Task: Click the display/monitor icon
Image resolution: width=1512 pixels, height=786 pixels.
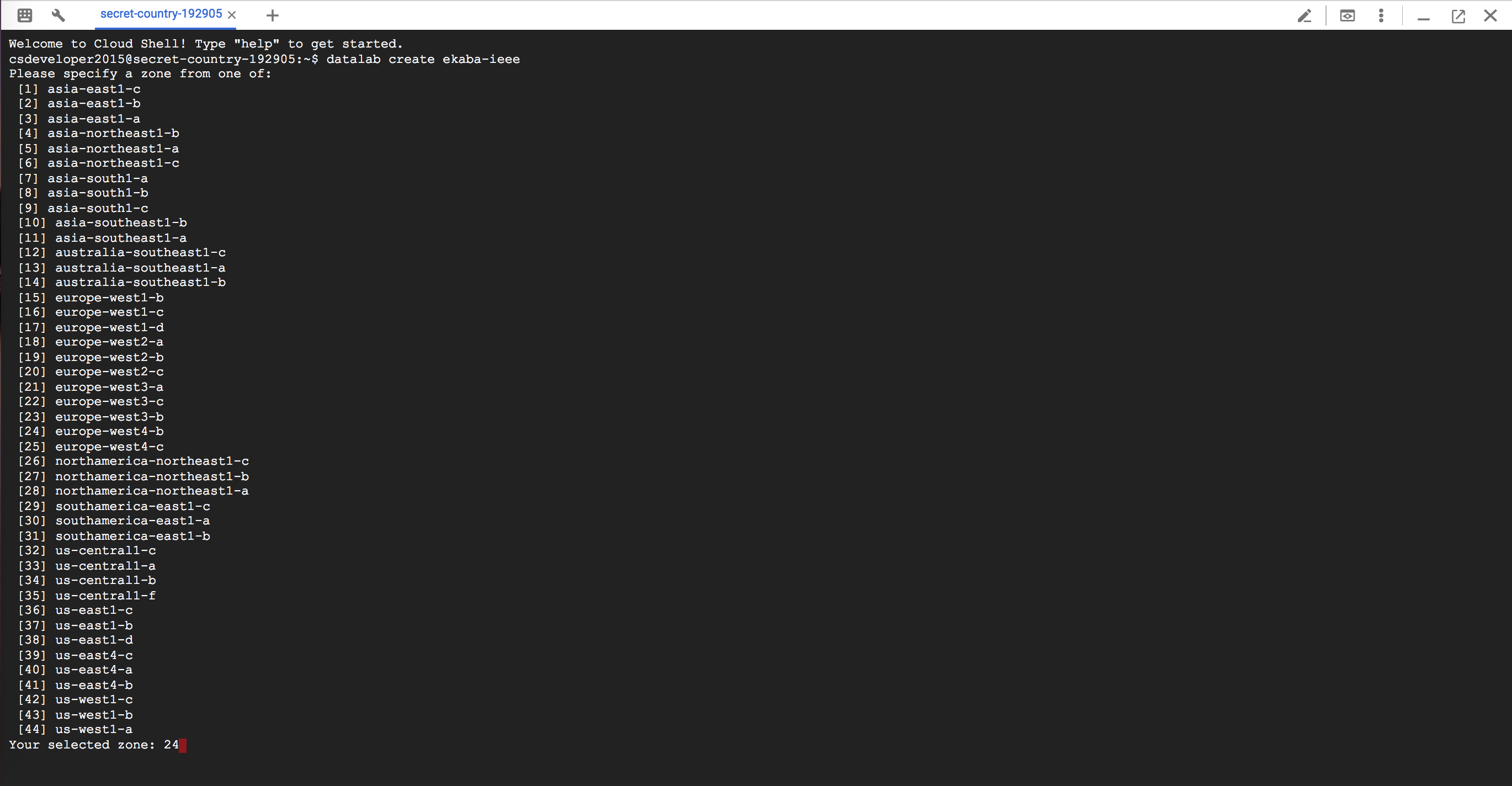Action: 1348,14
